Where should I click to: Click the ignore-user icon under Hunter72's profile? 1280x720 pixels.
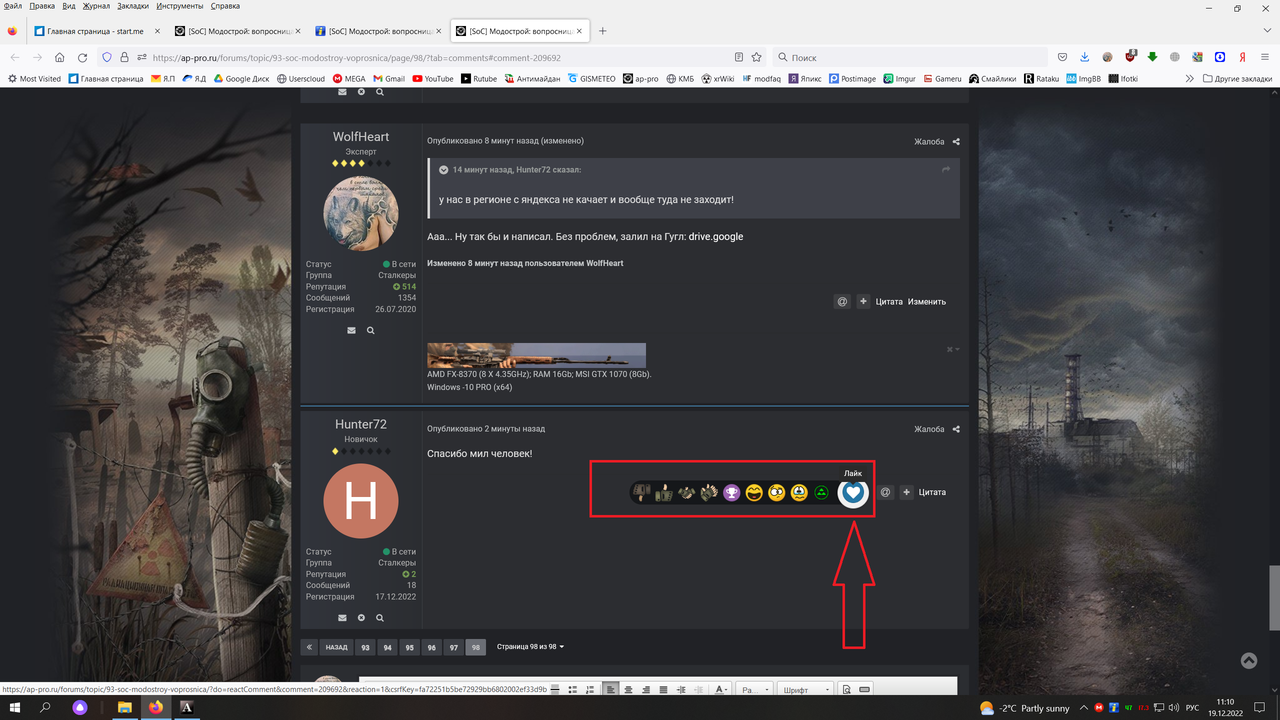[x=361, y=618]
